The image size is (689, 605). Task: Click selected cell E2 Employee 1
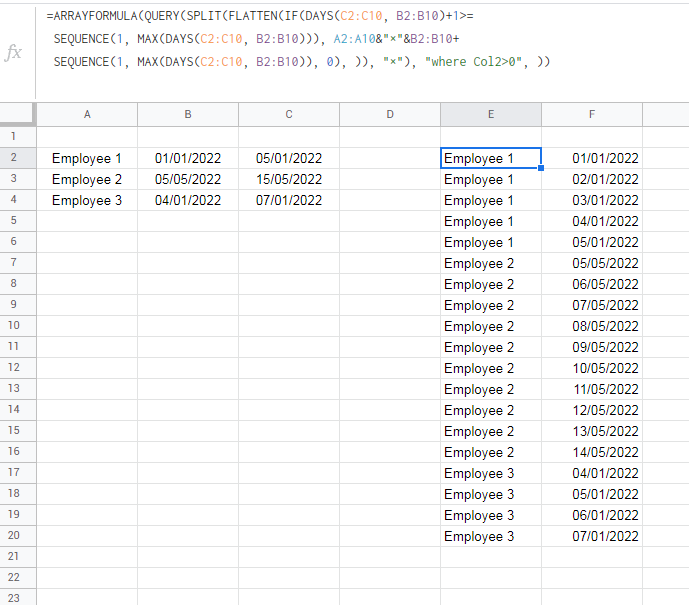click(491, 158)
